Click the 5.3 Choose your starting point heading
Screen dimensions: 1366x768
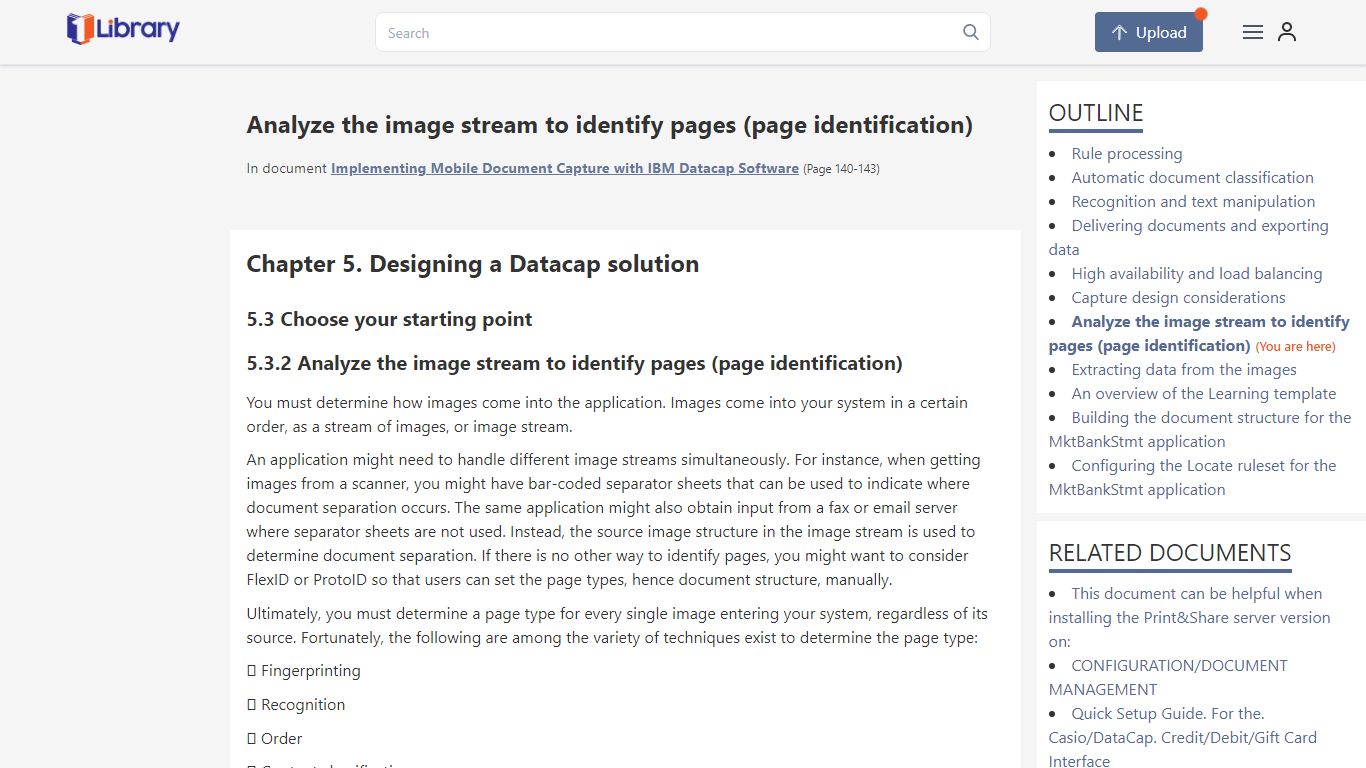[389, 319]
